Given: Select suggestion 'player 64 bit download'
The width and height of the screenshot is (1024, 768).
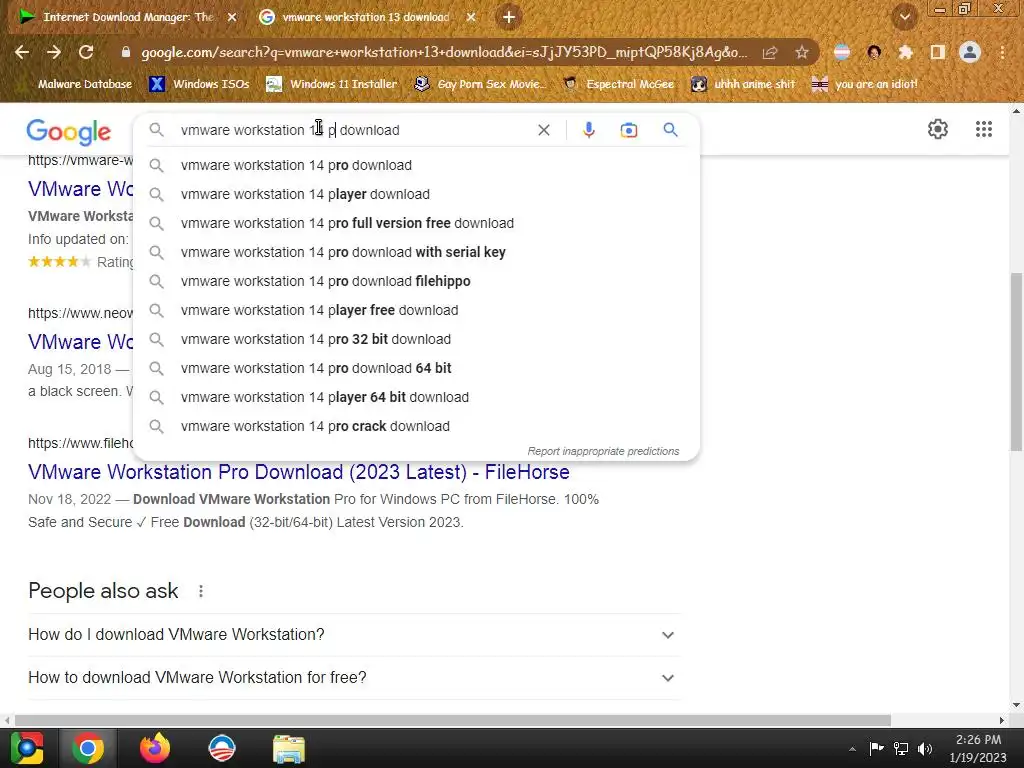Looking at the screenshot, I should pos(416,397).
